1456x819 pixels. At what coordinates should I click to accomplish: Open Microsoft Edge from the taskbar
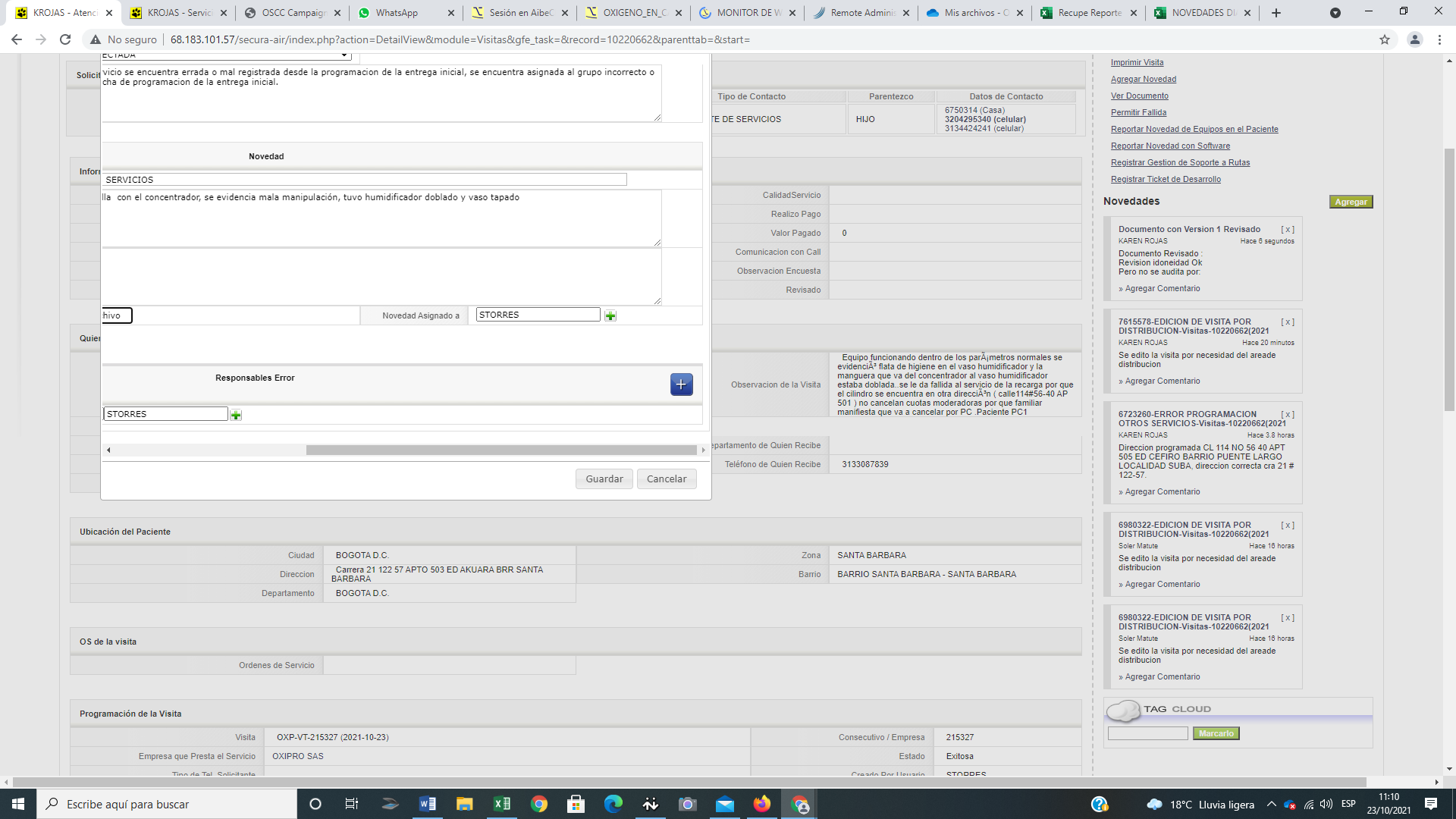point(613,804)
